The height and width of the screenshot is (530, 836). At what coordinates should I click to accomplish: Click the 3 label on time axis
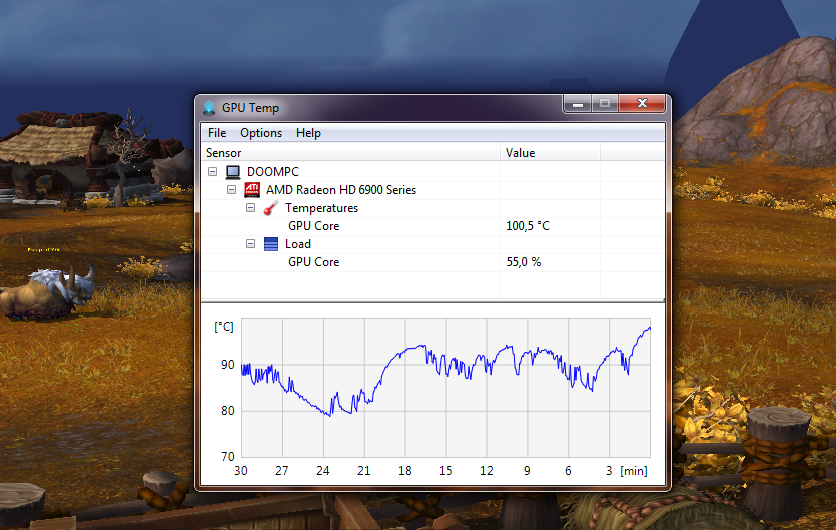click(x=609, y=471)
